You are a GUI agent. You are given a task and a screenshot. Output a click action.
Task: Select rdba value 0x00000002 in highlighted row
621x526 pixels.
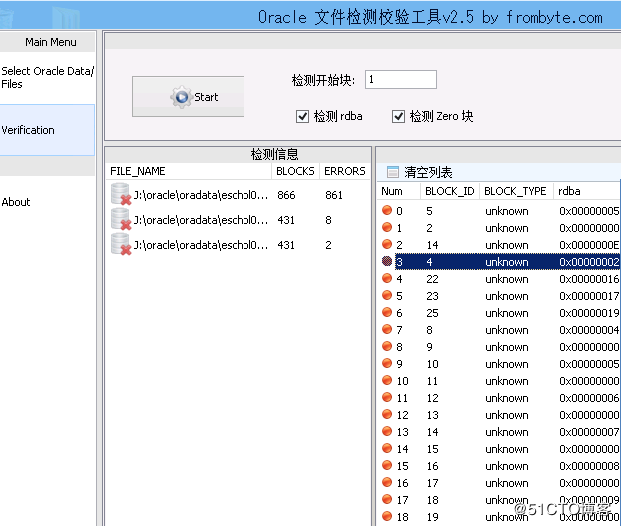tap(589, 262)
